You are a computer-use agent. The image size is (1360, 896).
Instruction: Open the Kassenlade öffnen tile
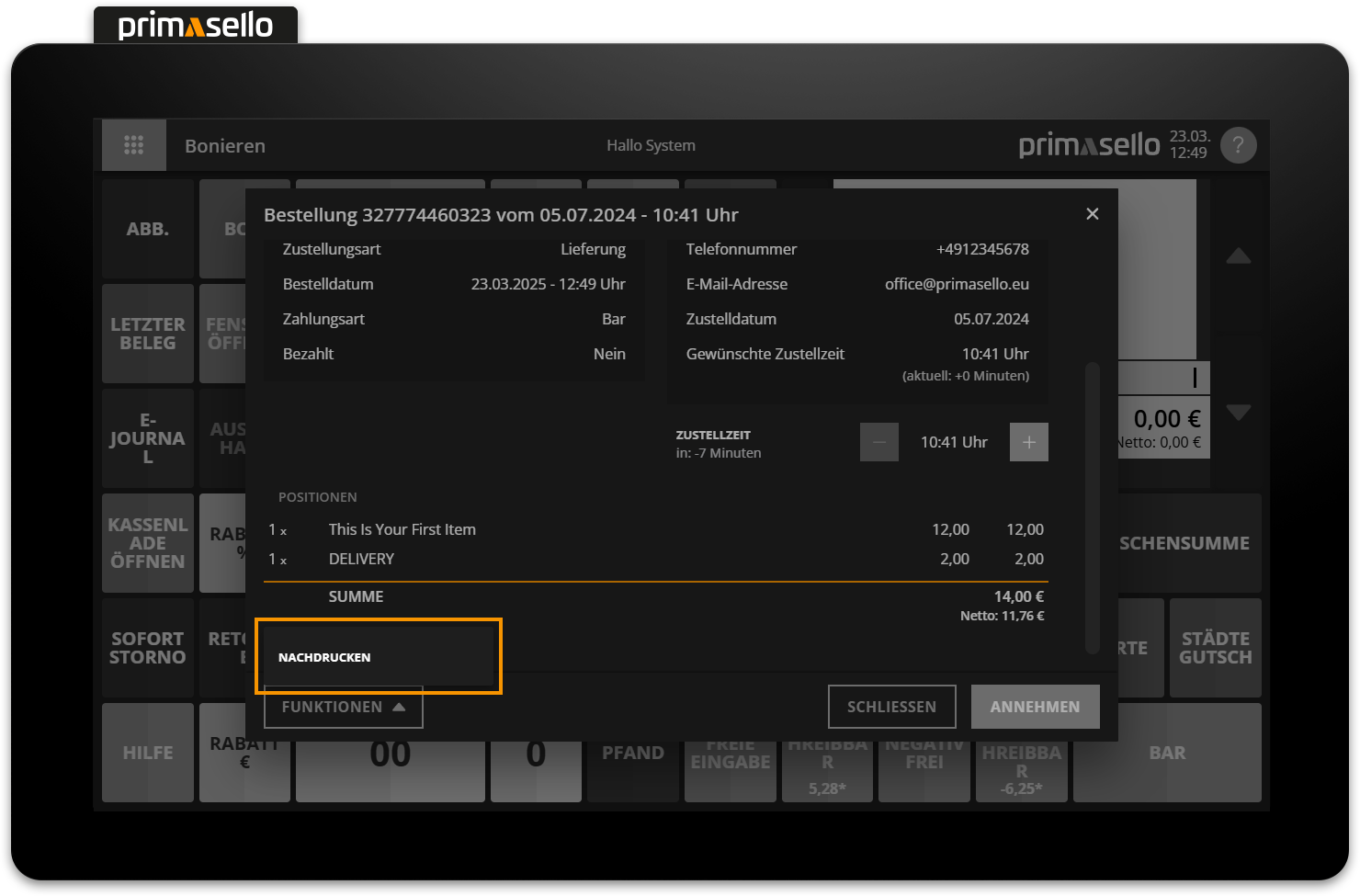pyautogui.click(x=148, y=543)
